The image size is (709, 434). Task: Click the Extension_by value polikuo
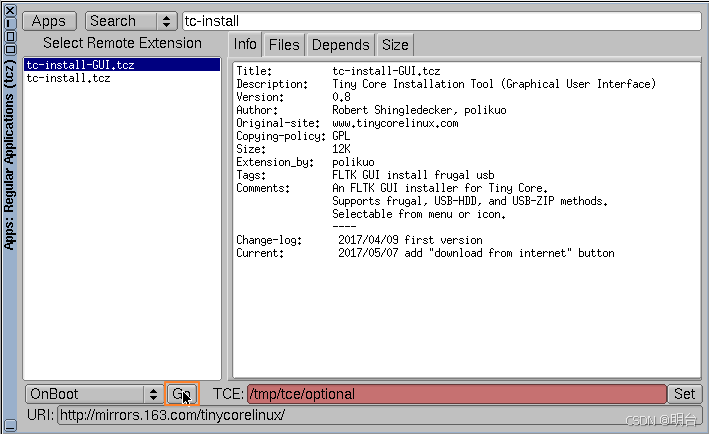pyautogui.click(x=353, y=162)
